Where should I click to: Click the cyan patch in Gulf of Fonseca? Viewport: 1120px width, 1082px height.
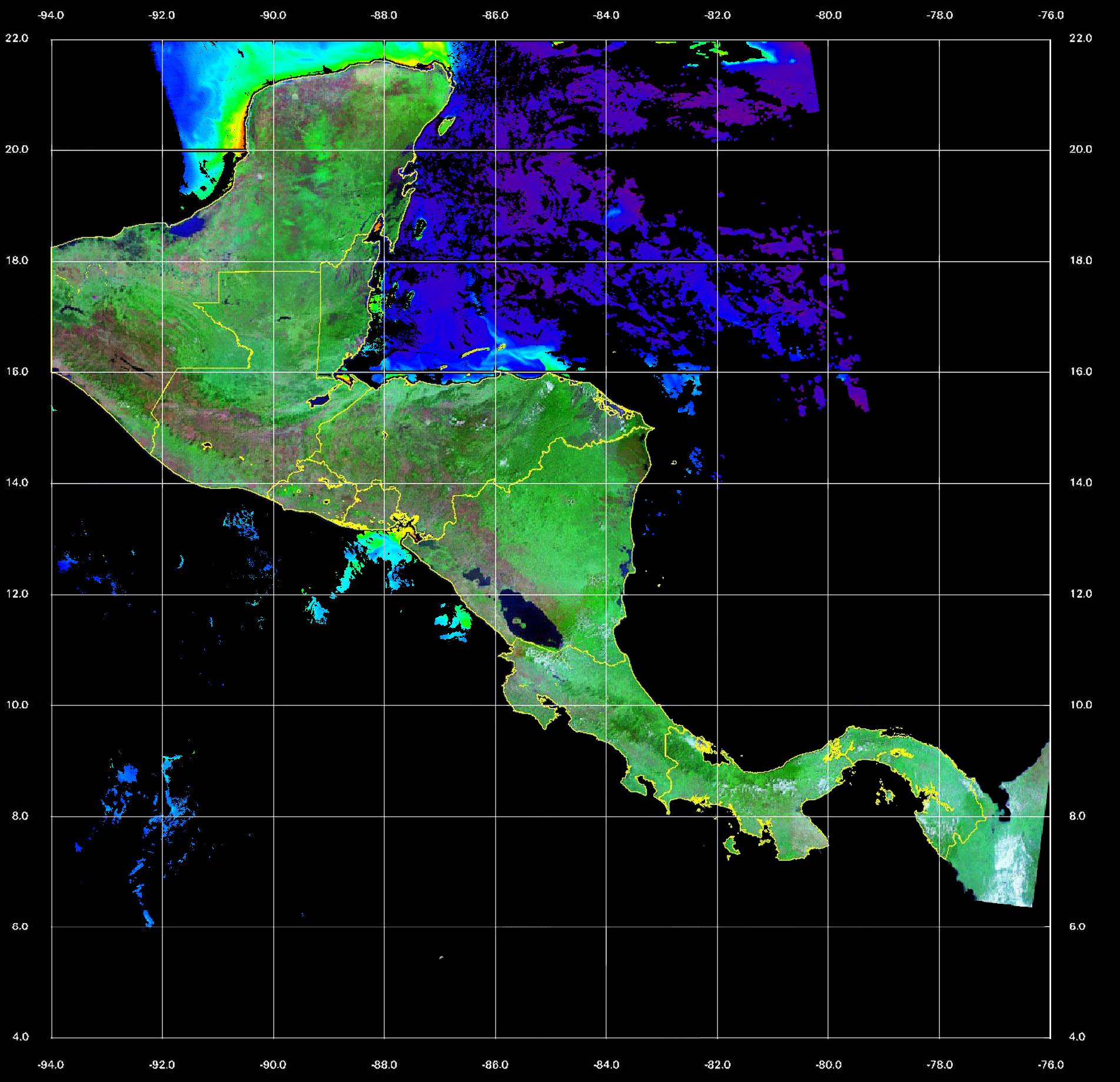point(383,546)
